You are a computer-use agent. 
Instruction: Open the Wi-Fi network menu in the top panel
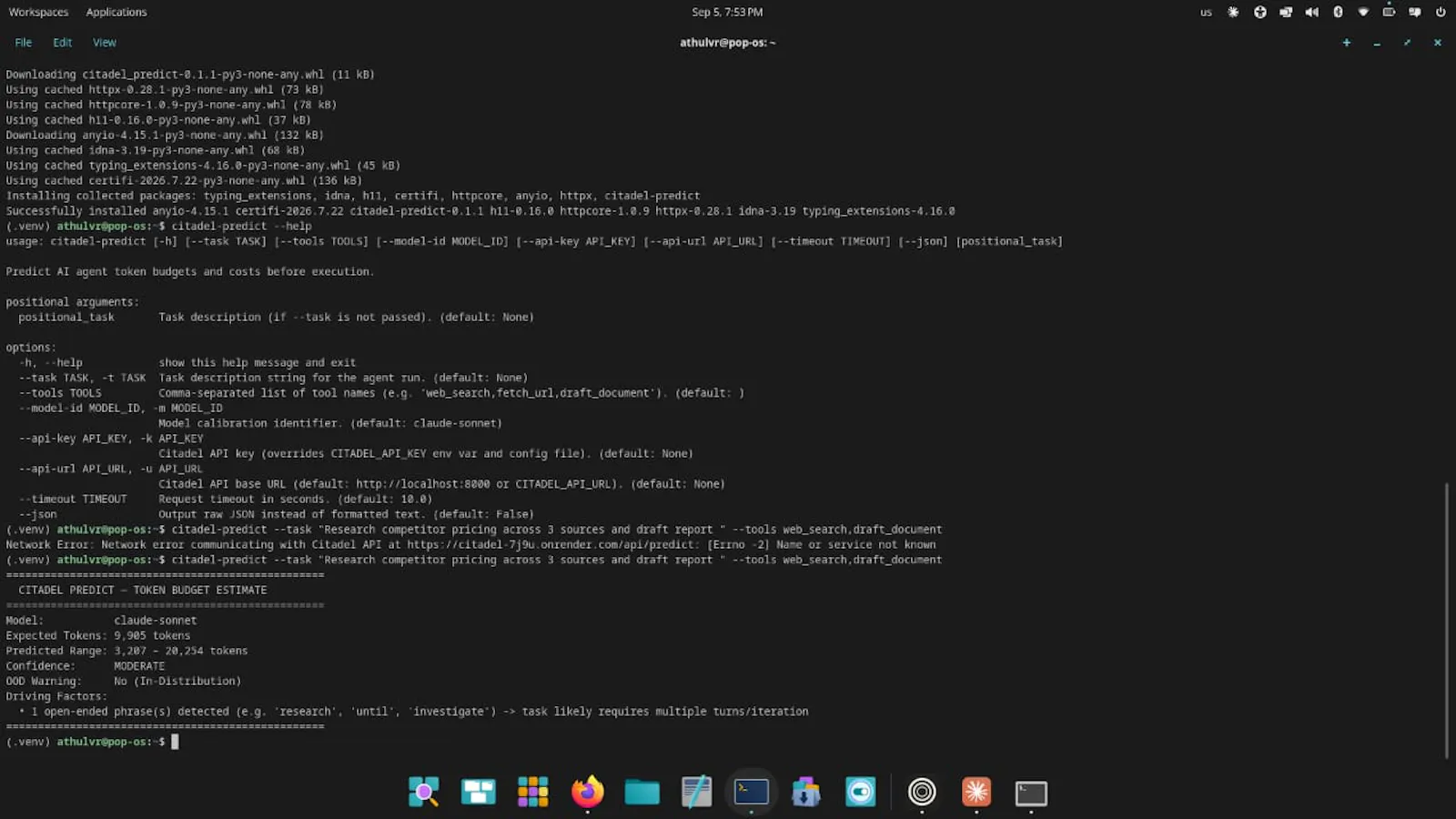(x=1363, y=12)
